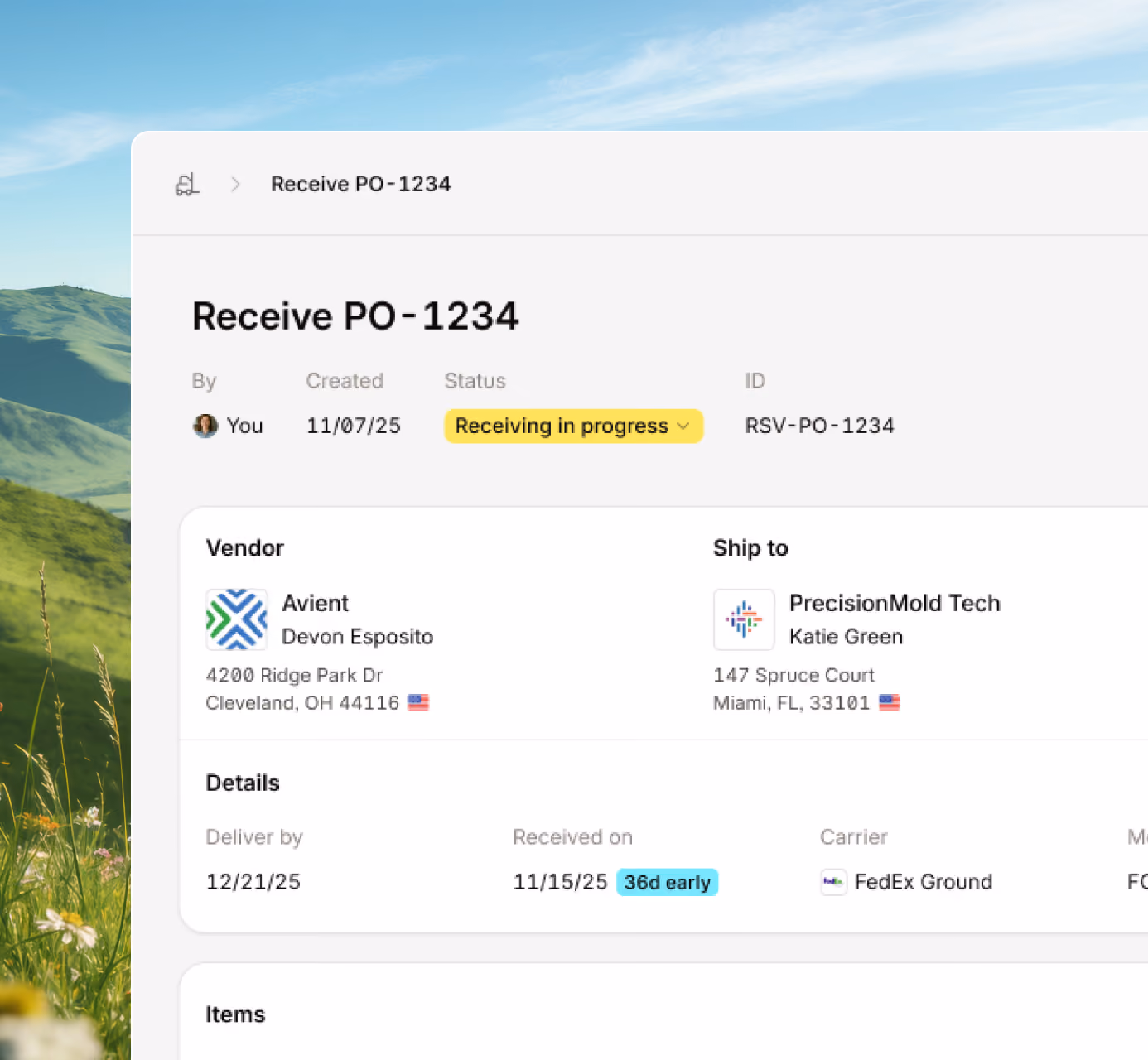
Task: Click the Cleveland, OH 44116 text
Action: 302,703
